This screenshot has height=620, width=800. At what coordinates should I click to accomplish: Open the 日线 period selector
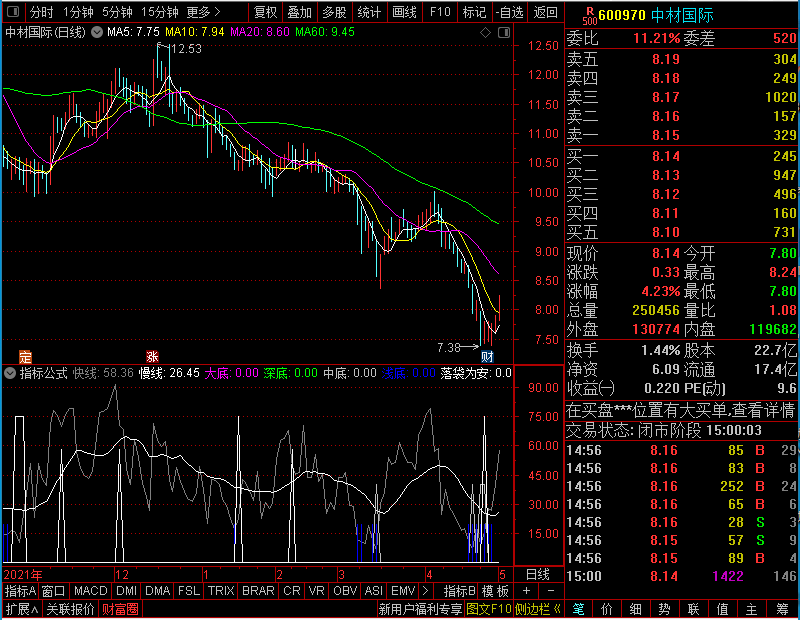(x=538, y=575)
